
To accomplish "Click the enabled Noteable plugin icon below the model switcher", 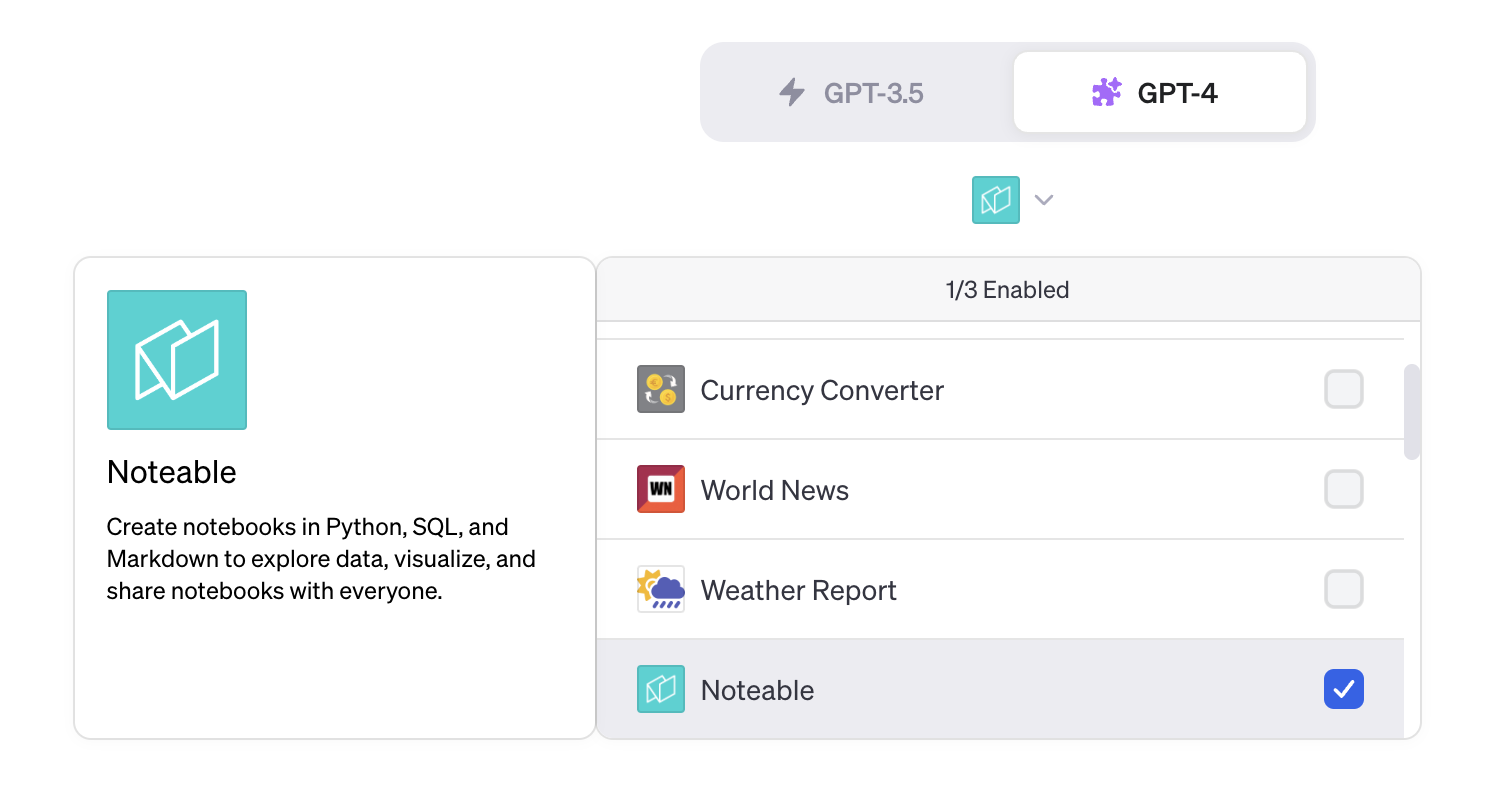I will pos(996,200).
